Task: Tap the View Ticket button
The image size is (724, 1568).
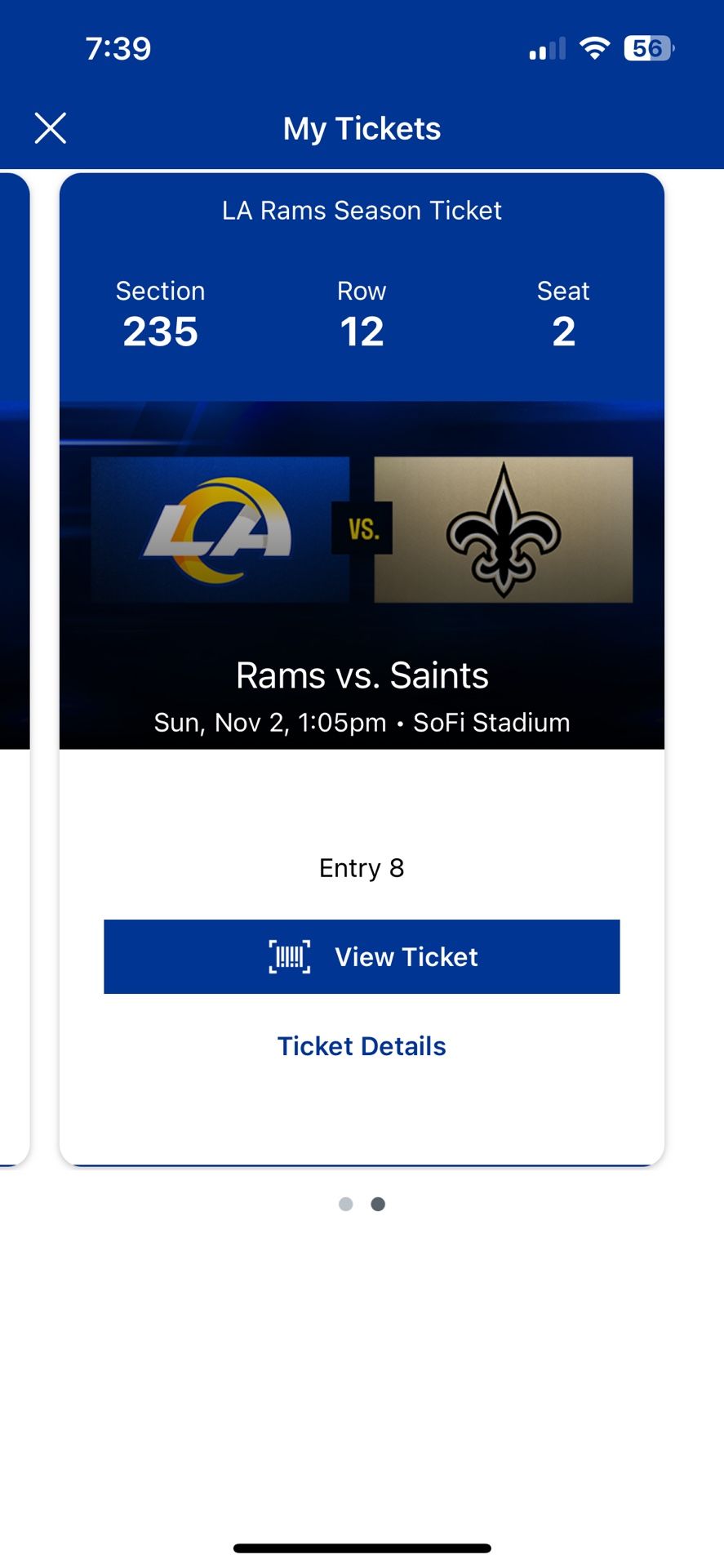Action: click(362, 957)
